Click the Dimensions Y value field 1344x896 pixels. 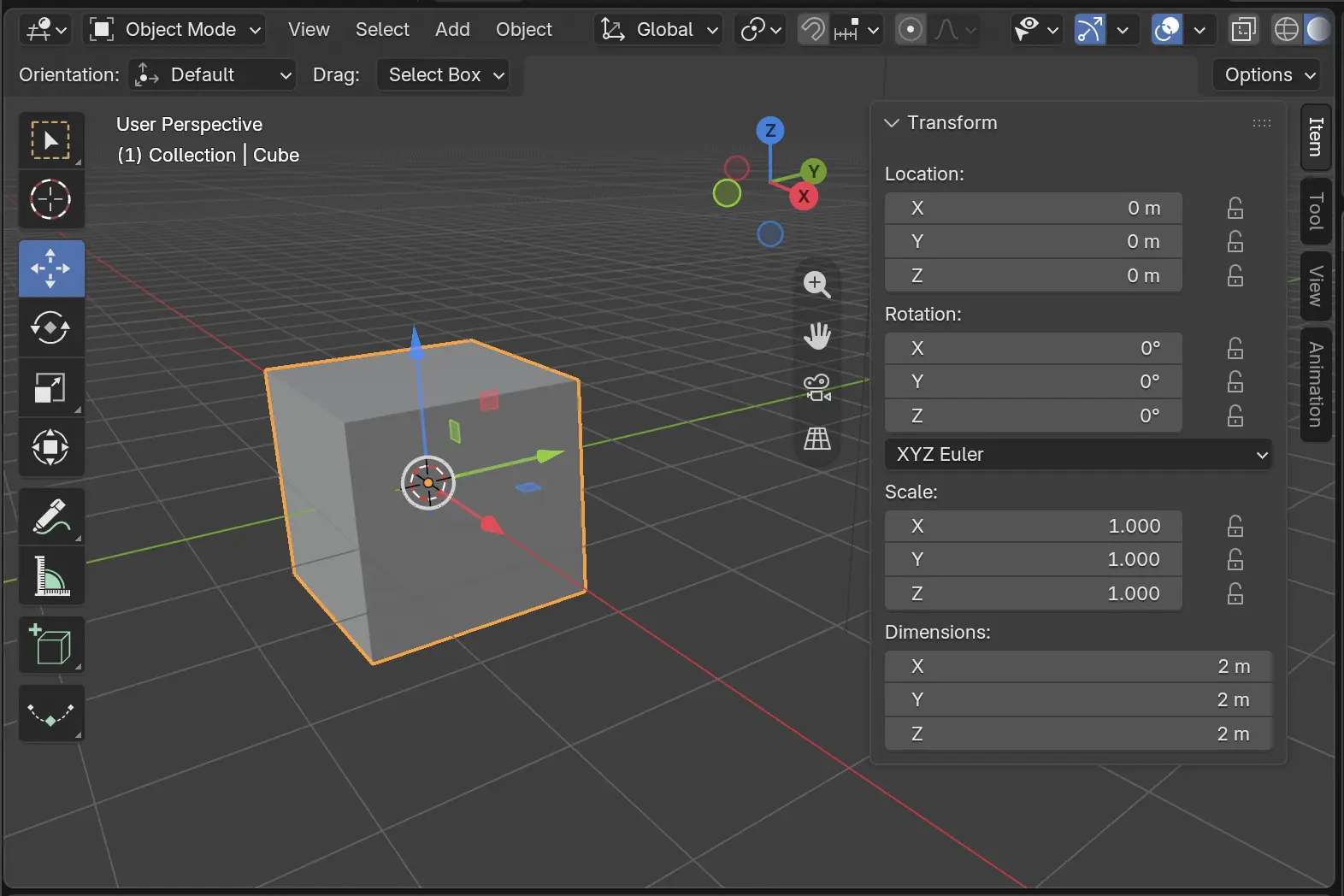(1078, 700)
